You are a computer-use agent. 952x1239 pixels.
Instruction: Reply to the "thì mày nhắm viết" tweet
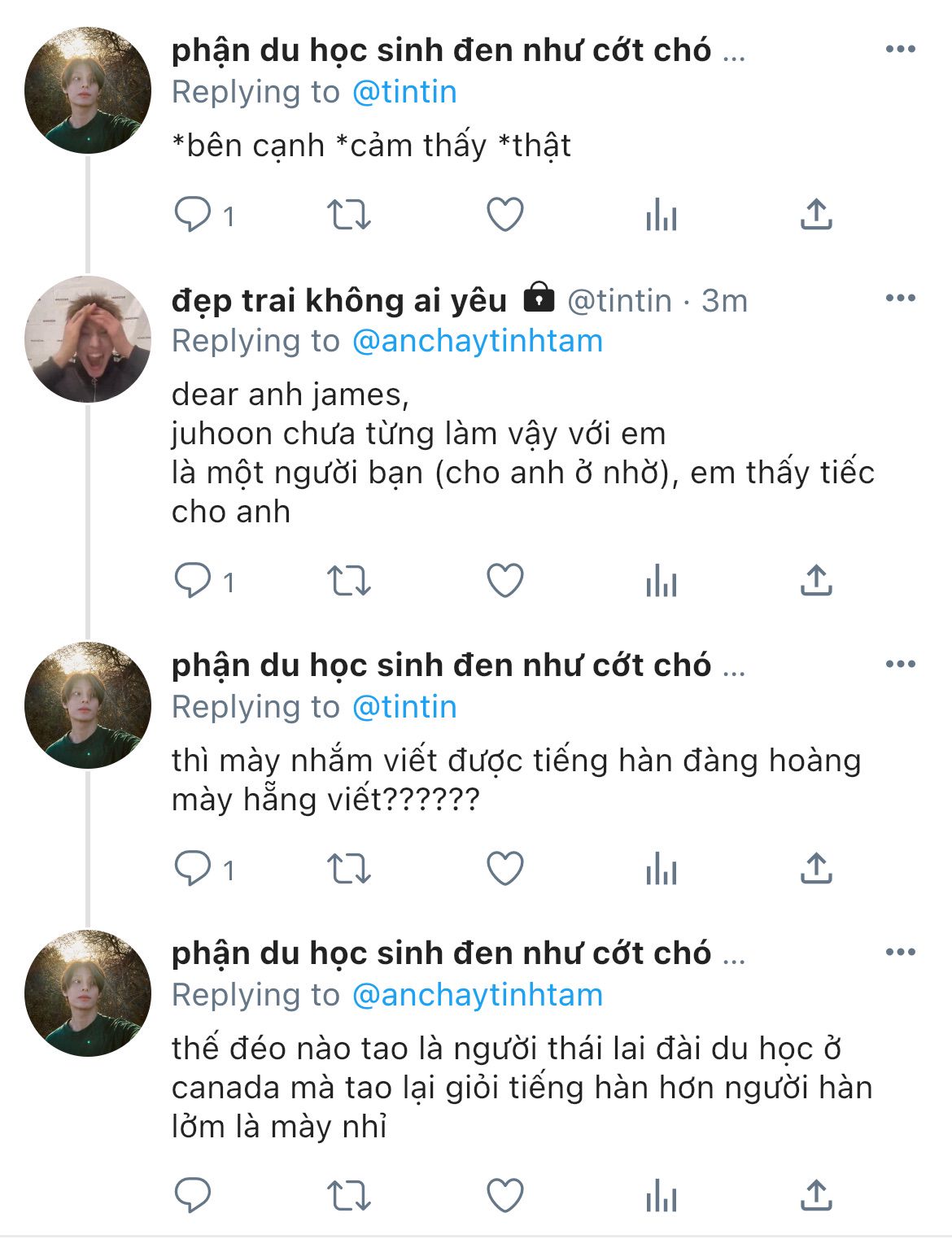[193, 869]
